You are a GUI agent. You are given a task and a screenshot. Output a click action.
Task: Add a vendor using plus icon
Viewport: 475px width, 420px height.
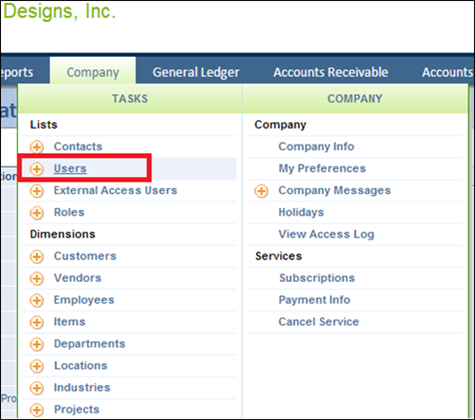[x=37, y=278]
